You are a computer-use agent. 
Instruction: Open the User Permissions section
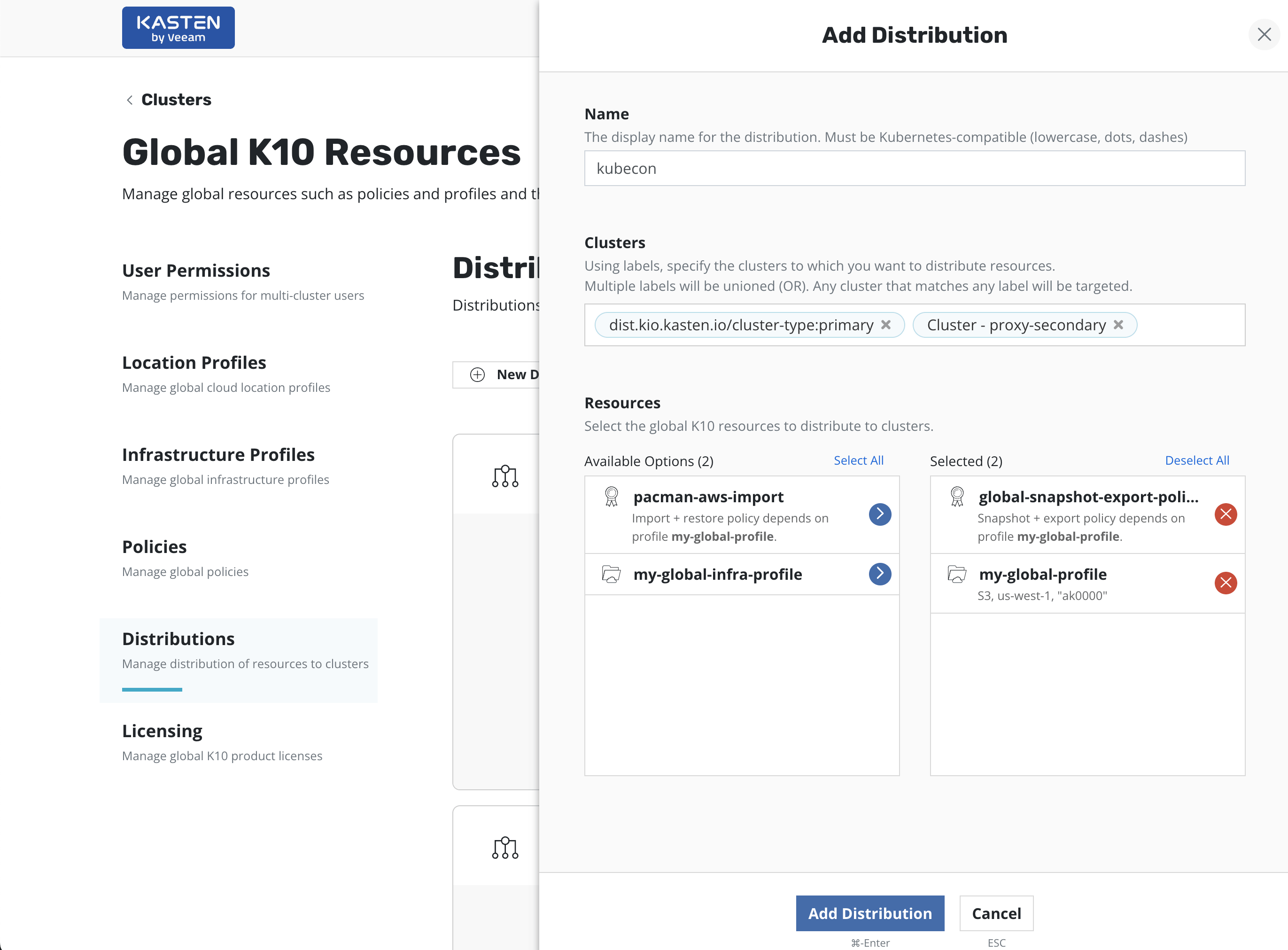[195, 271]
